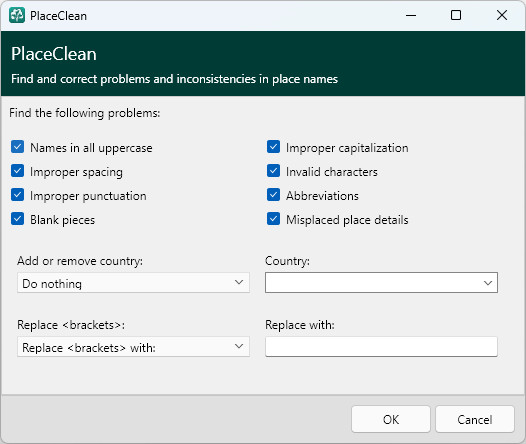The height and width of the screenshot is (444, 526).
Task: Maximize the PlaceClean window
Action: pos(456,15)
